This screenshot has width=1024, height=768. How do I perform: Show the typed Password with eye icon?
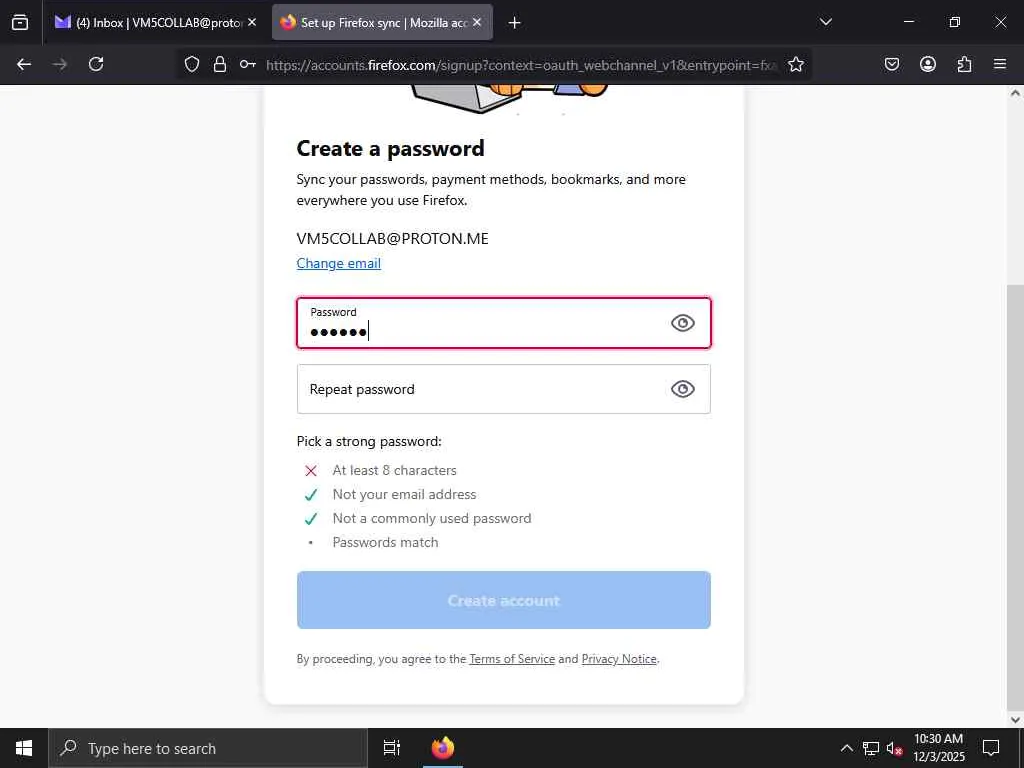coord(682,323)
